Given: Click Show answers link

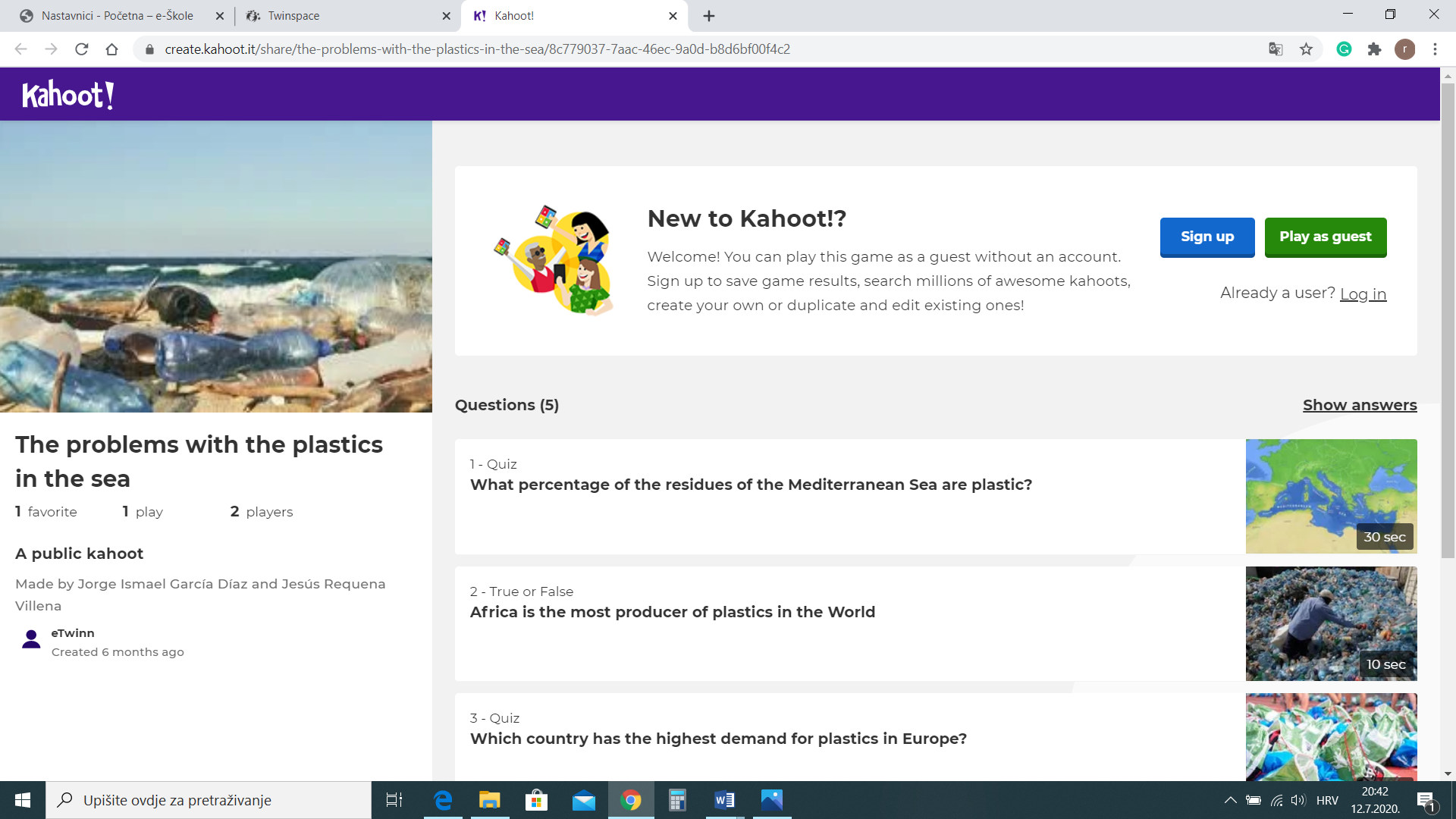Looking at the screenshot, I should click(1360, 405).
